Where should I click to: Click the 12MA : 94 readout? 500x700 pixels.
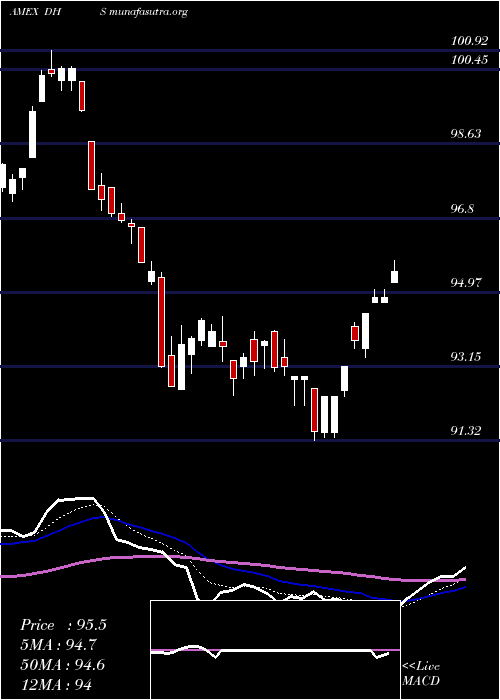(56, 684)
